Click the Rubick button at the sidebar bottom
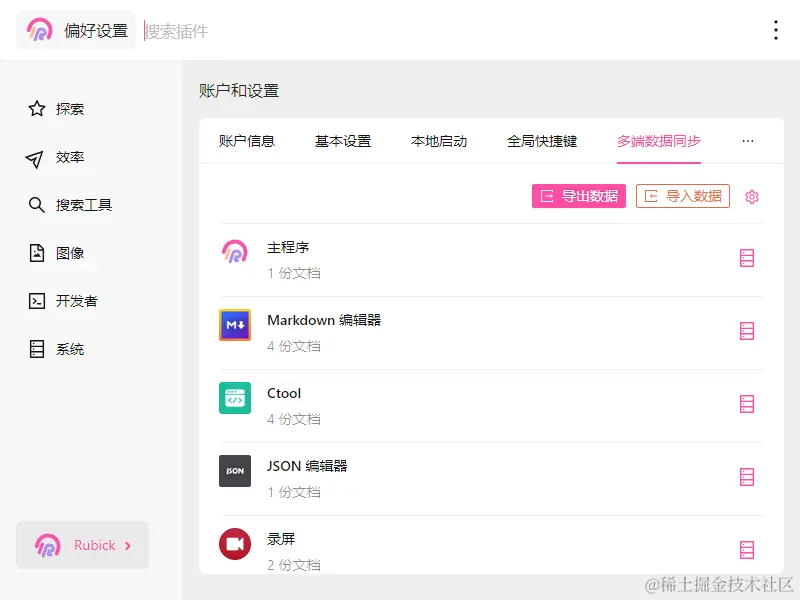Viewport: 800px width, 600px height. click(x=82, y=545)
